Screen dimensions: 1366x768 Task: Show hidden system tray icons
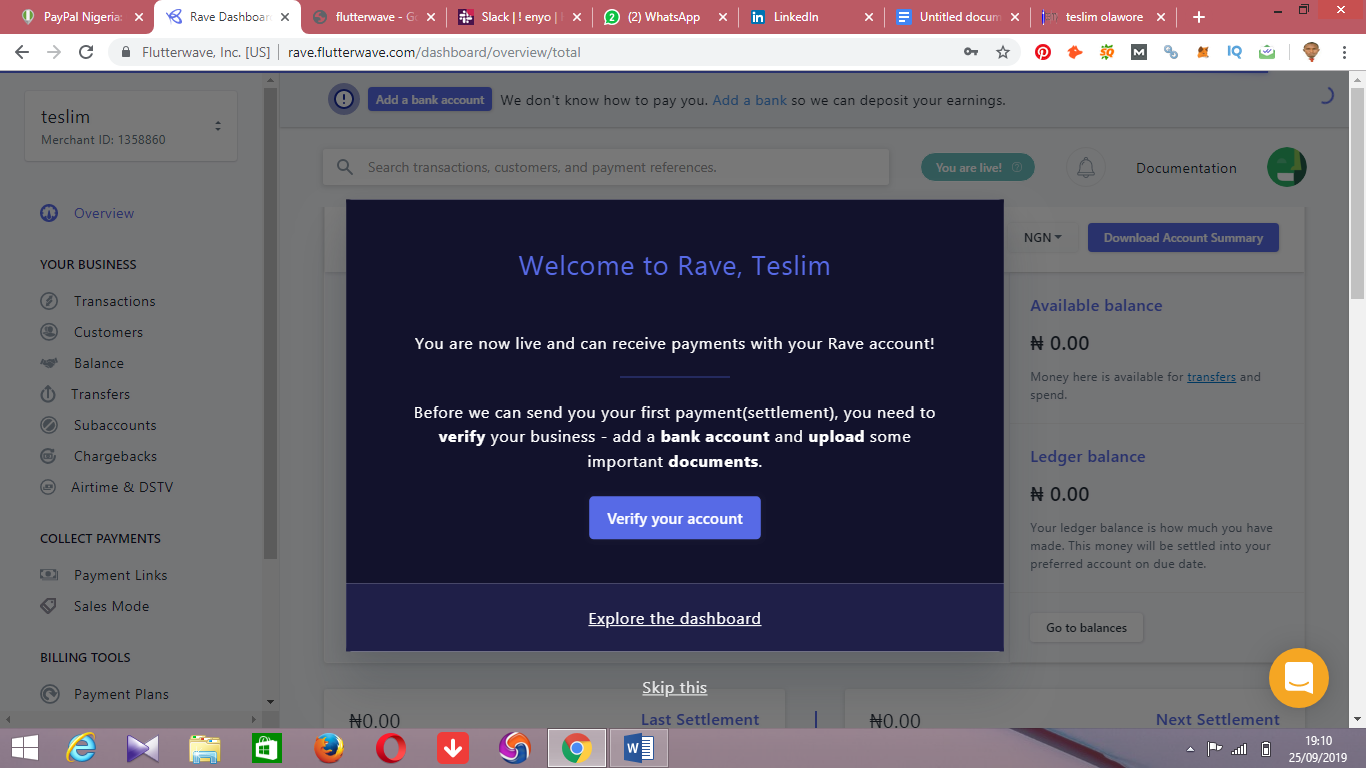(1189, 748)
